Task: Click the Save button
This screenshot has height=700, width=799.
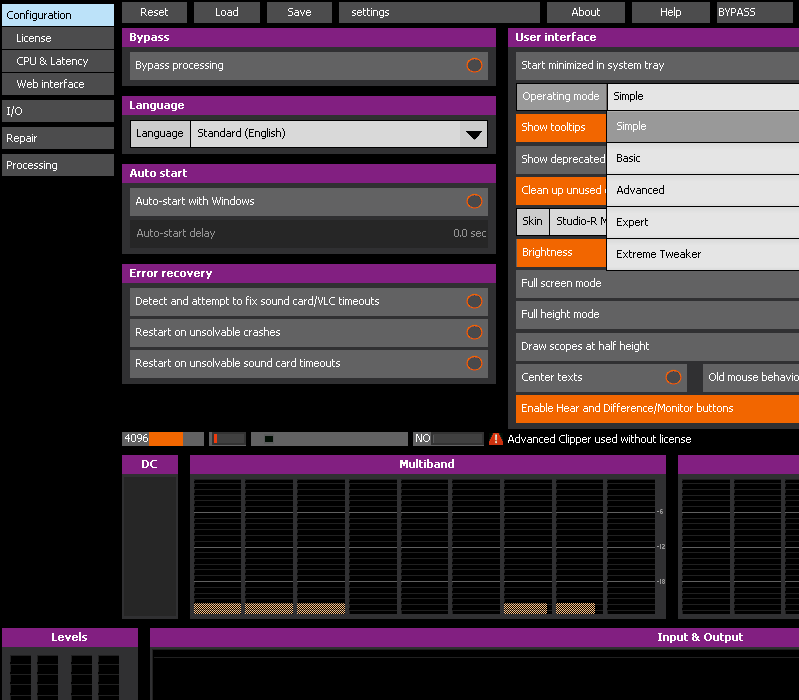Action: click(299, 12)
